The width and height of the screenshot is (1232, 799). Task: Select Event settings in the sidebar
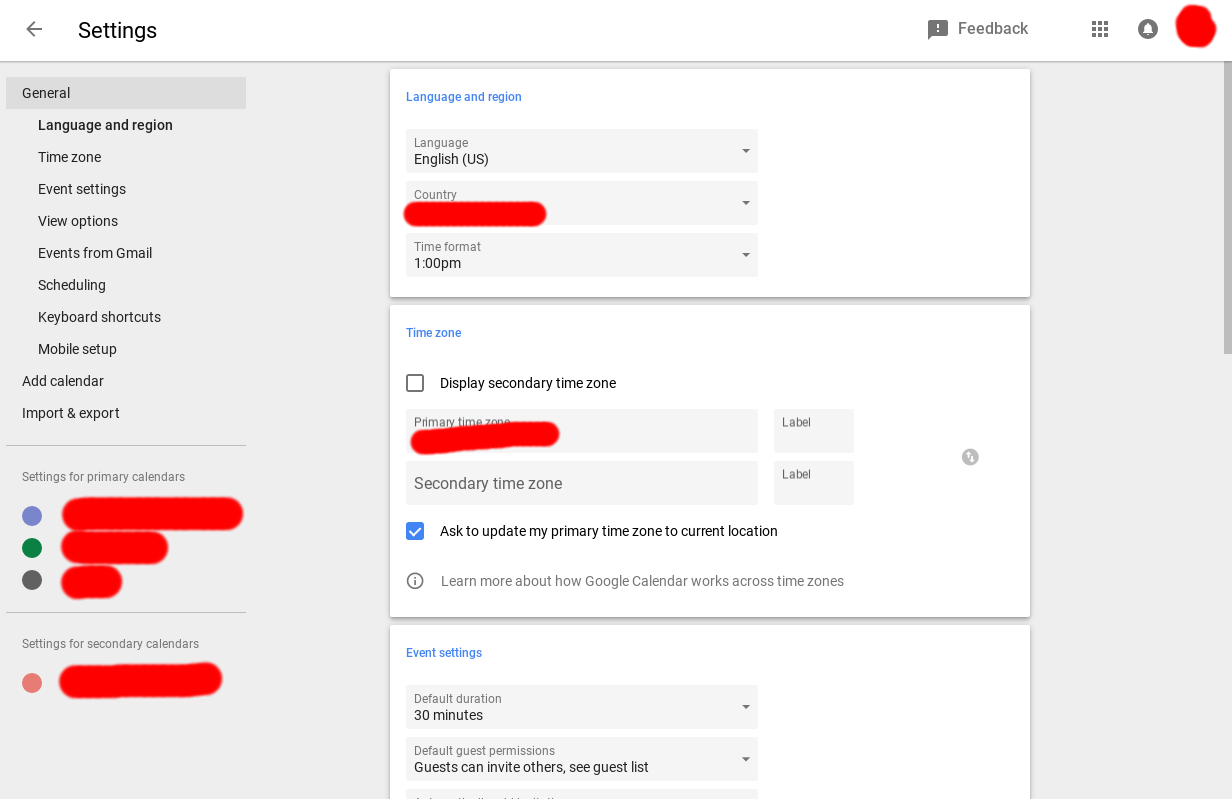coord(82,189)
